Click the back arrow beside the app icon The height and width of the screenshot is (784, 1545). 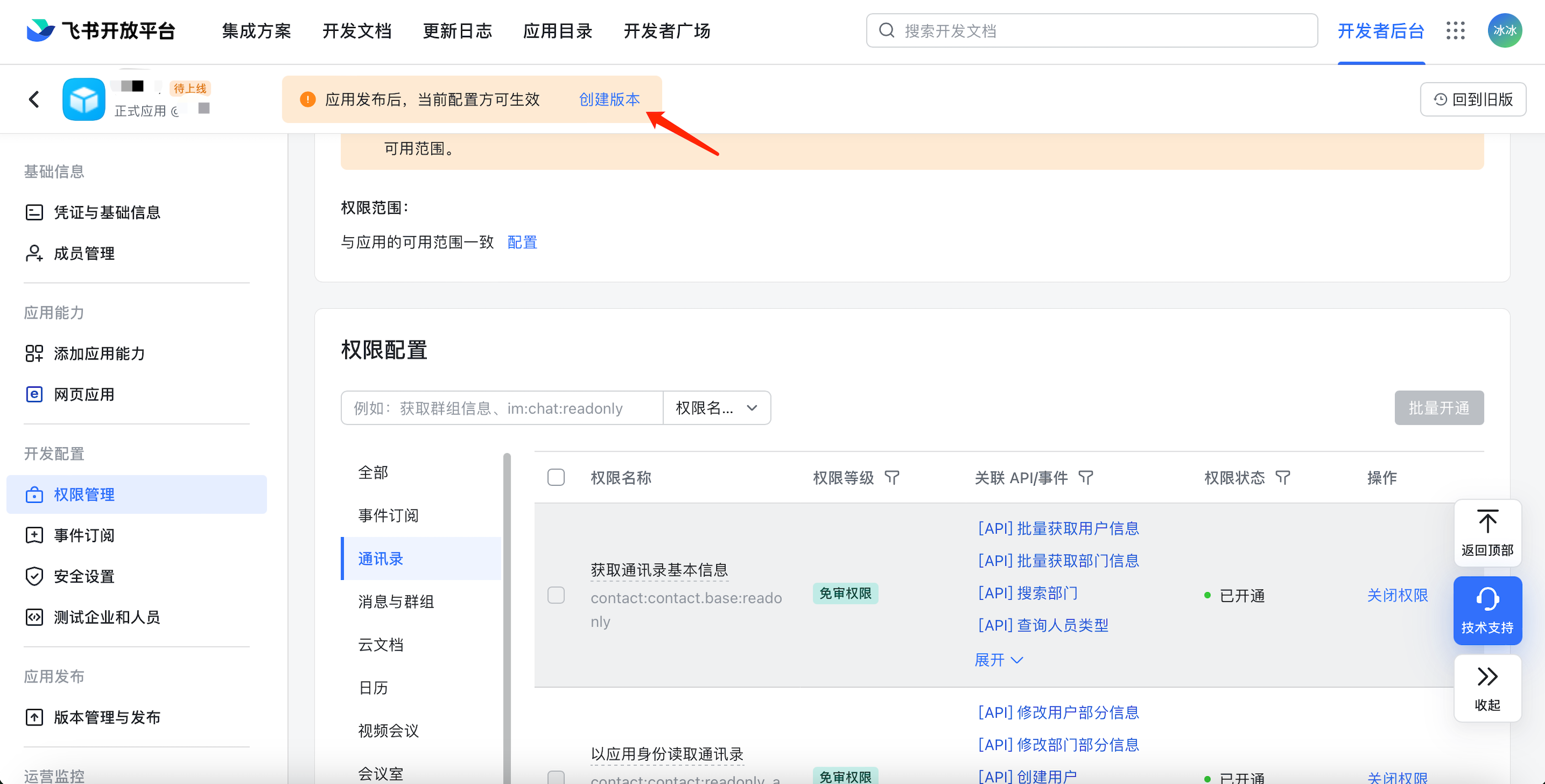(34, 99)
